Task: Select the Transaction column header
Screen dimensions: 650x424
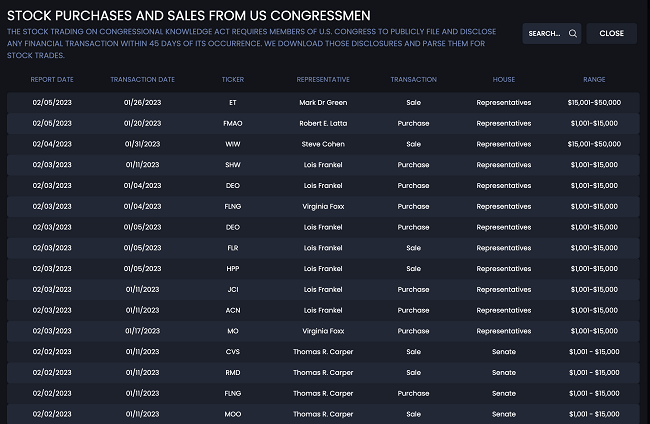Action: [x=413, y=80]
